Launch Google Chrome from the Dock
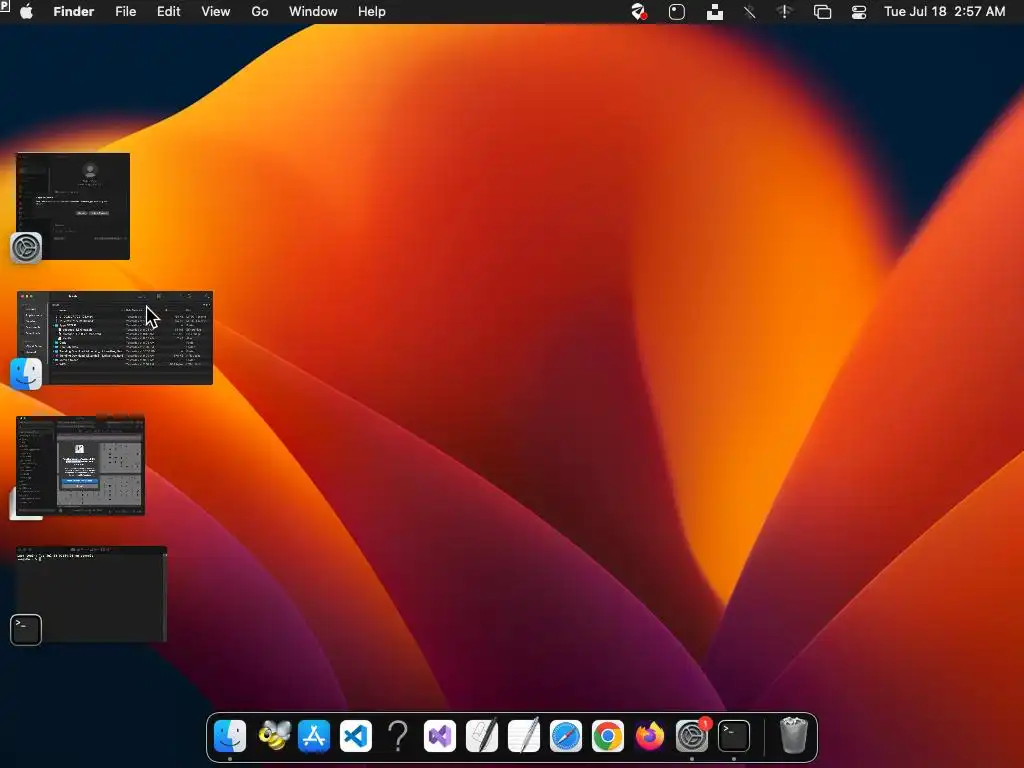This screenshot has width=1024, height=768. [x=607, y=736]
